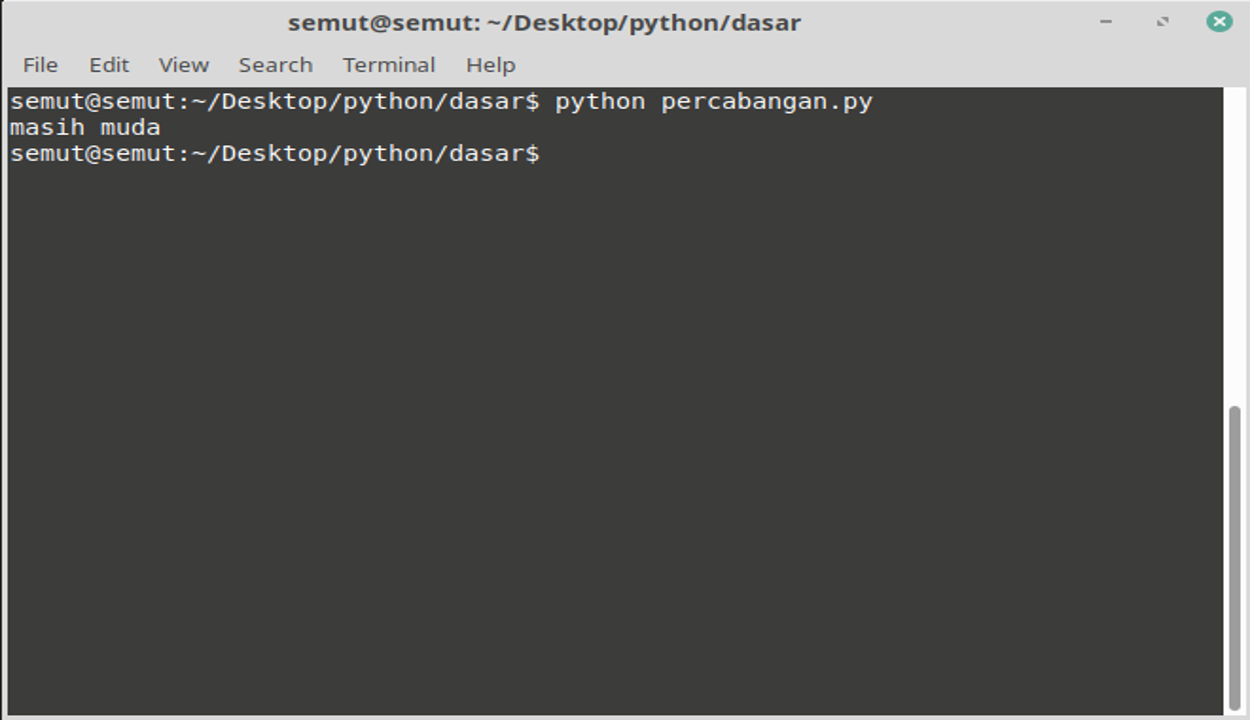The width and height of the screenshot is (1250, 720).
Task: Click the window title text in the title bar
Action: click(x=544, y=22)
